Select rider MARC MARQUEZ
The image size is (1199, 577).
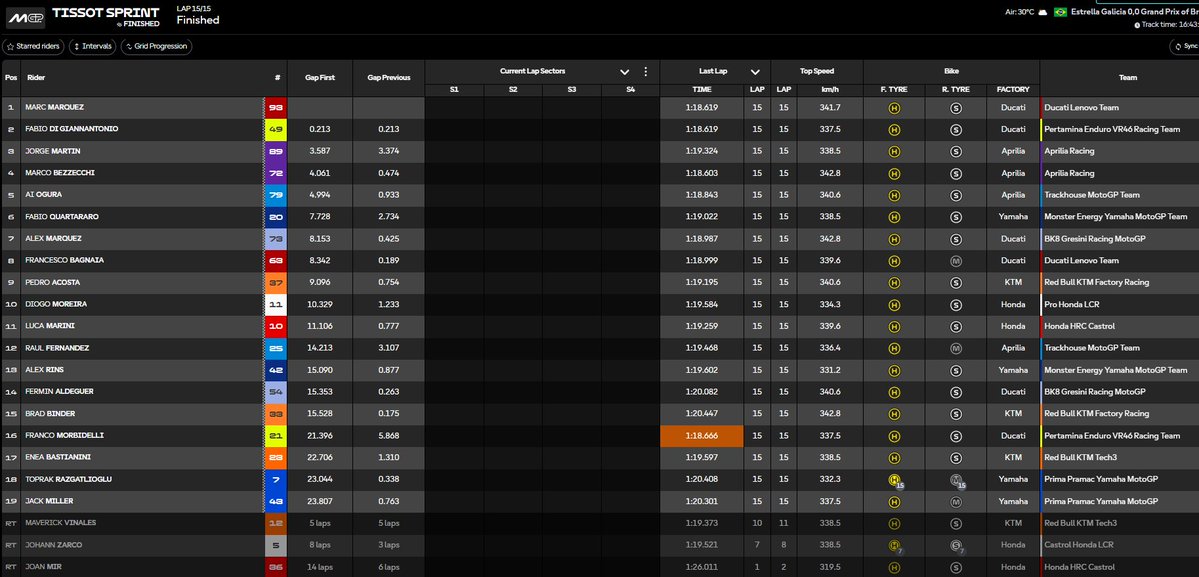coord(54,108)
